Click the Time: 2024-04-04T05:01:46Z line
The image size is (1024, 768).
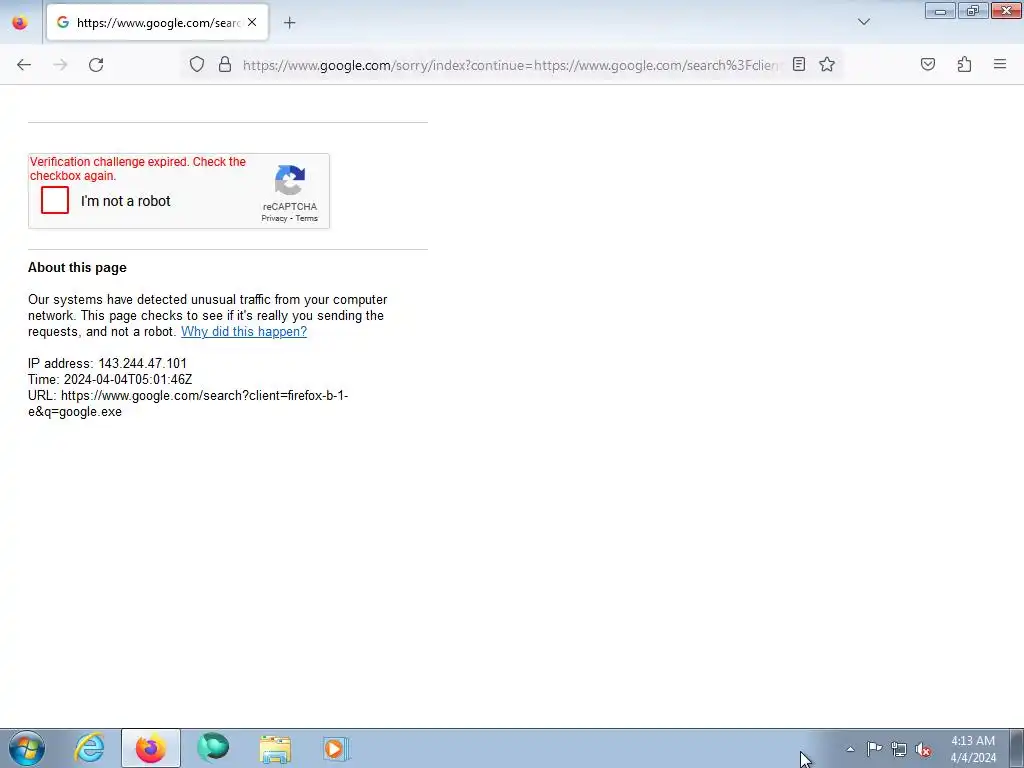tap(110, 379)
